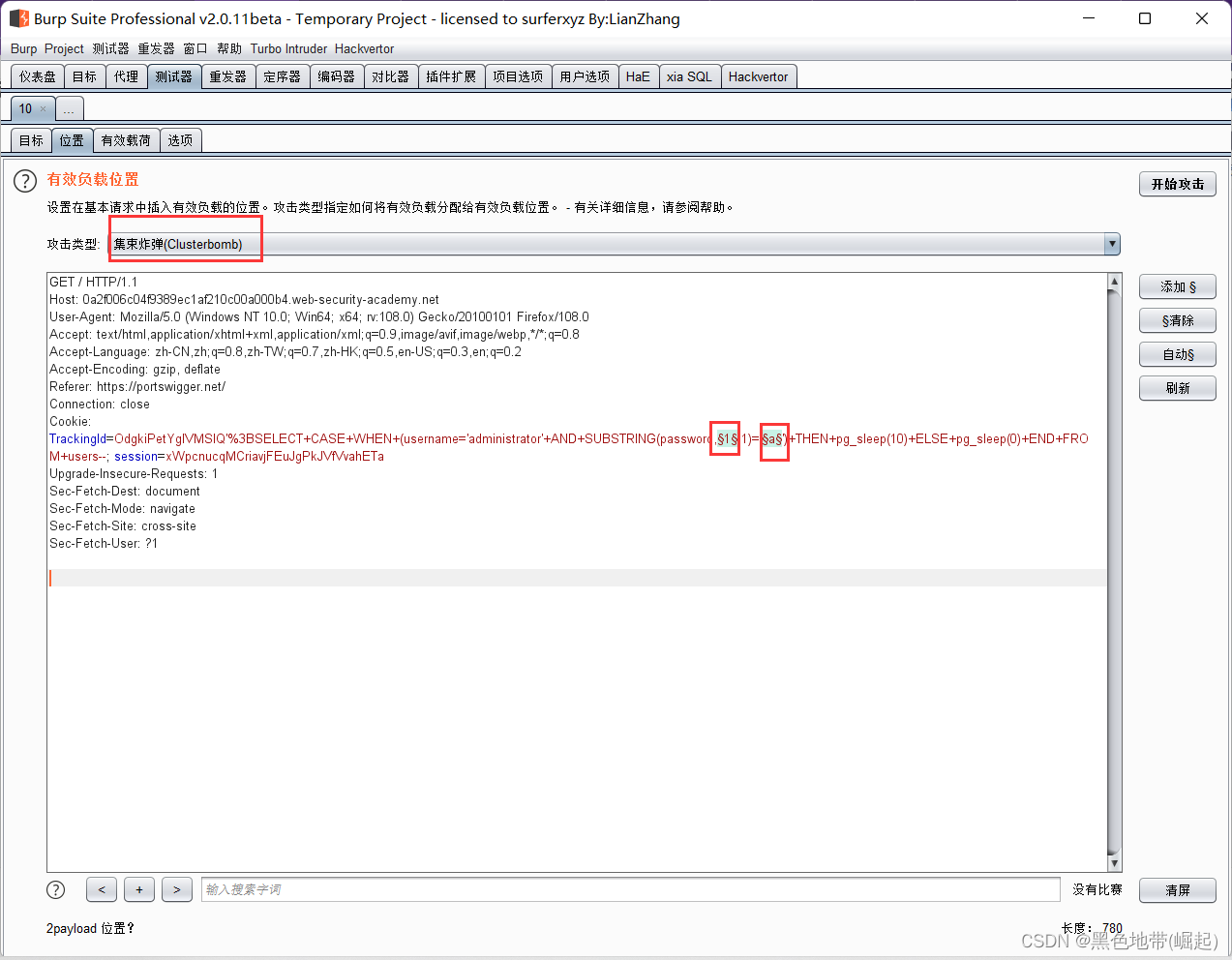The image size is (1232, 960).
Task: Switch to the 编码器 tab
Action: coord(337,76)
